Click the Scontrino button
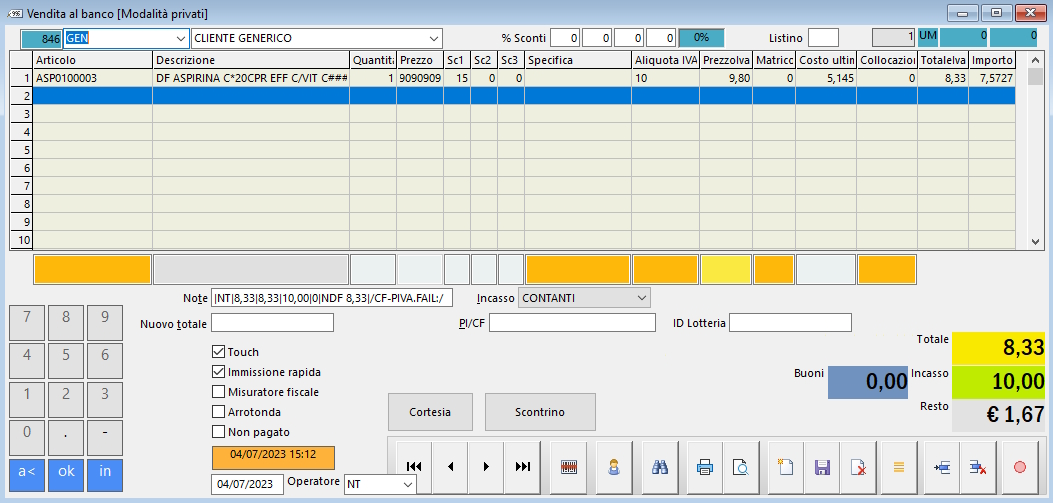The image size is (1053, 503). click(x=540, y=412)
